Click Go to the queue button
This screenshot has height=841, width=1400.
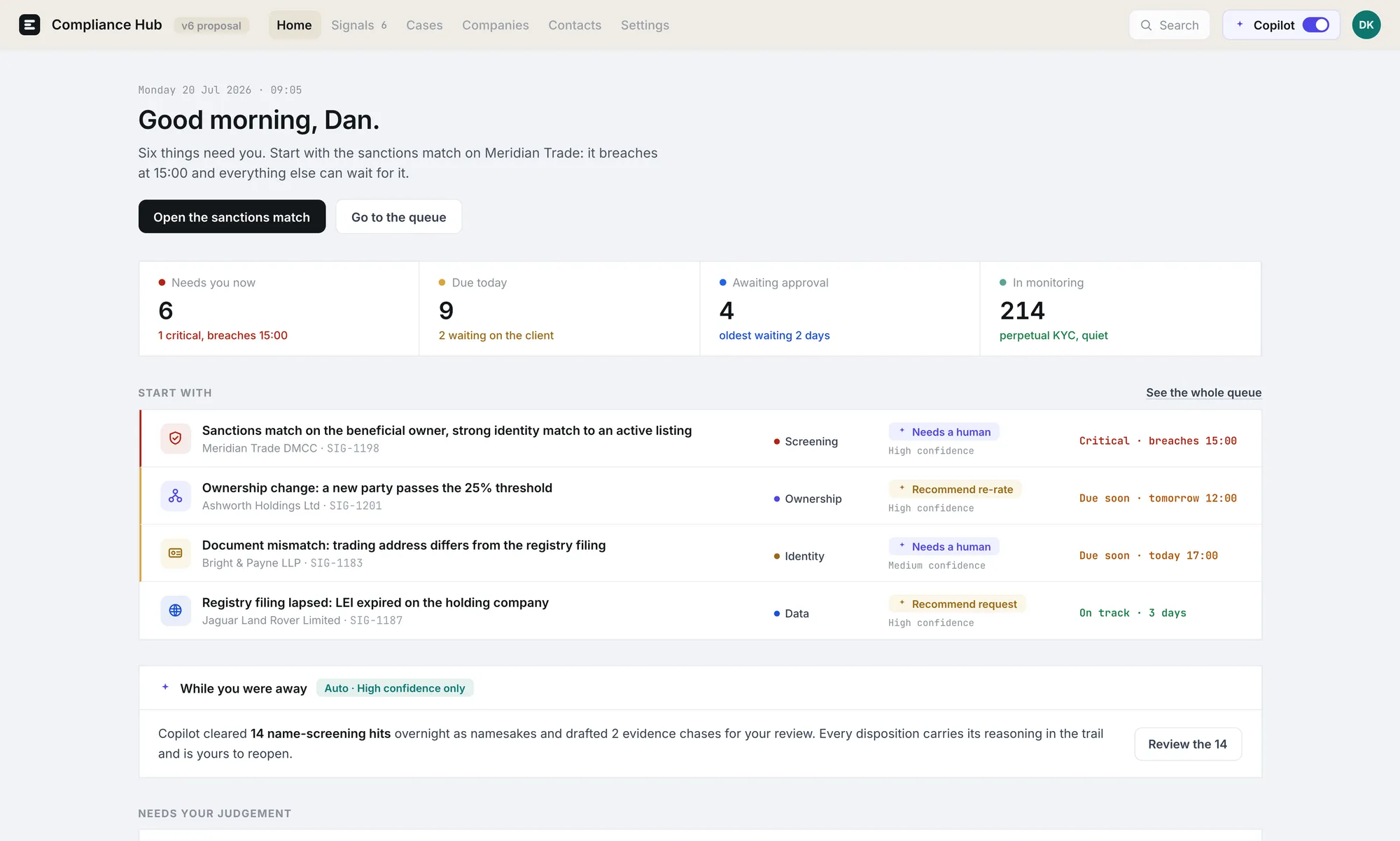[398, 217]
